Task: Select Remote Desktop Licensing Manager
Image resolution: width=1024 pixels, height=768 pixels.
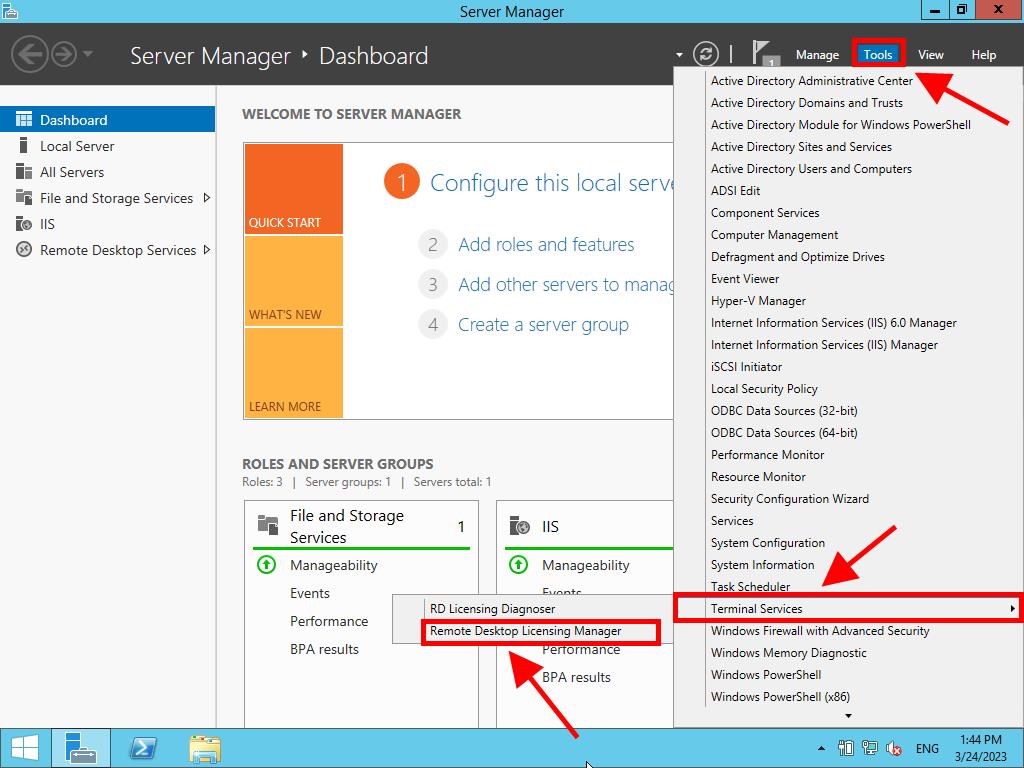Action: (526, 631)
